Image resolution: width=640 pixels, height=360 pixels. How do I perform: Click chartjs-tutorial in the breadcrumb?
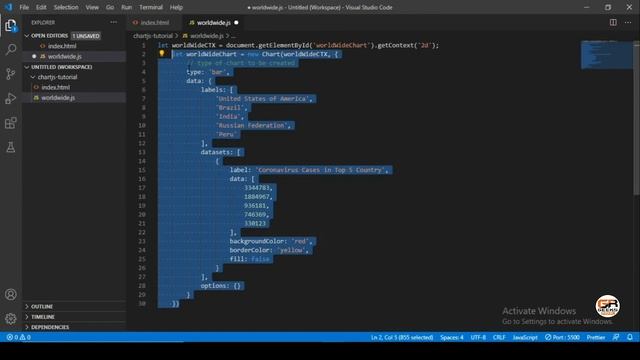click(x=152, y=36)
